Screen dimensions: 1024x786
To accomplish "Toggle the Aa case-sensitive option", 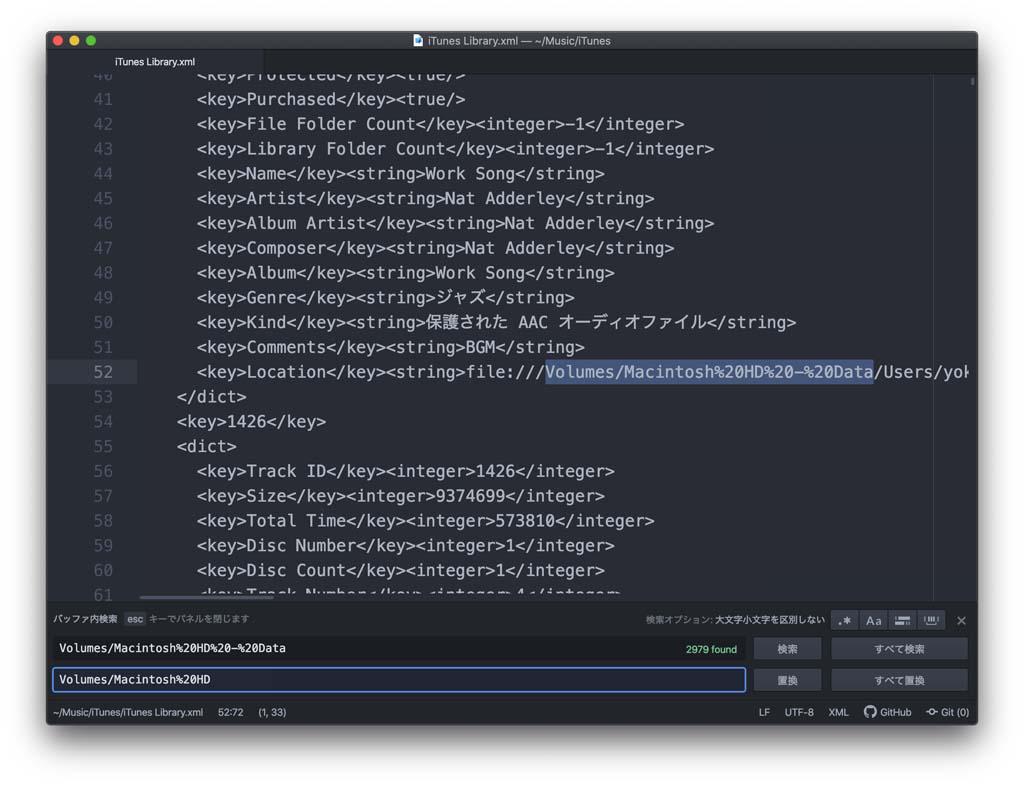I will tap(874, 621).
